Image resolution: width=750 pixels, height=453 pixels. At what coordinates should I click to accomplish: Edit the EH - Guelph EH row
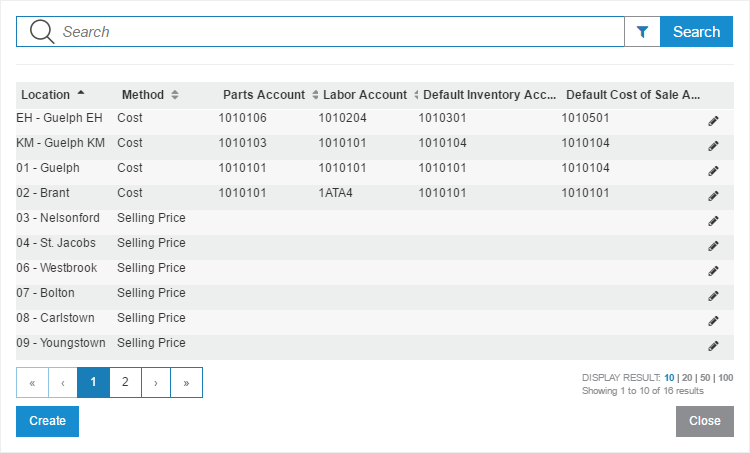(x=713, y=121)
